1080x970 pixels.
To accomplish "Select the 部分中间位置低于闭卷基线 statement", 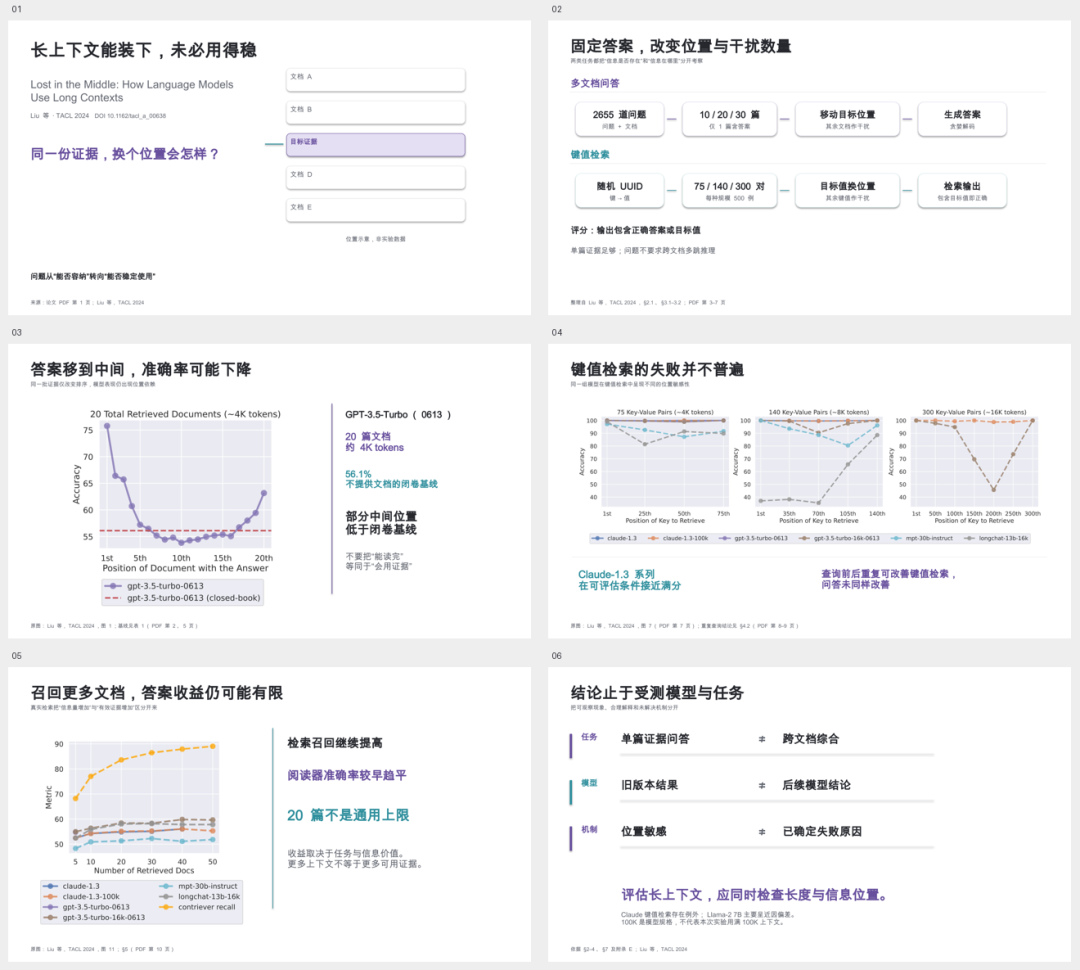I will [381, 523].
